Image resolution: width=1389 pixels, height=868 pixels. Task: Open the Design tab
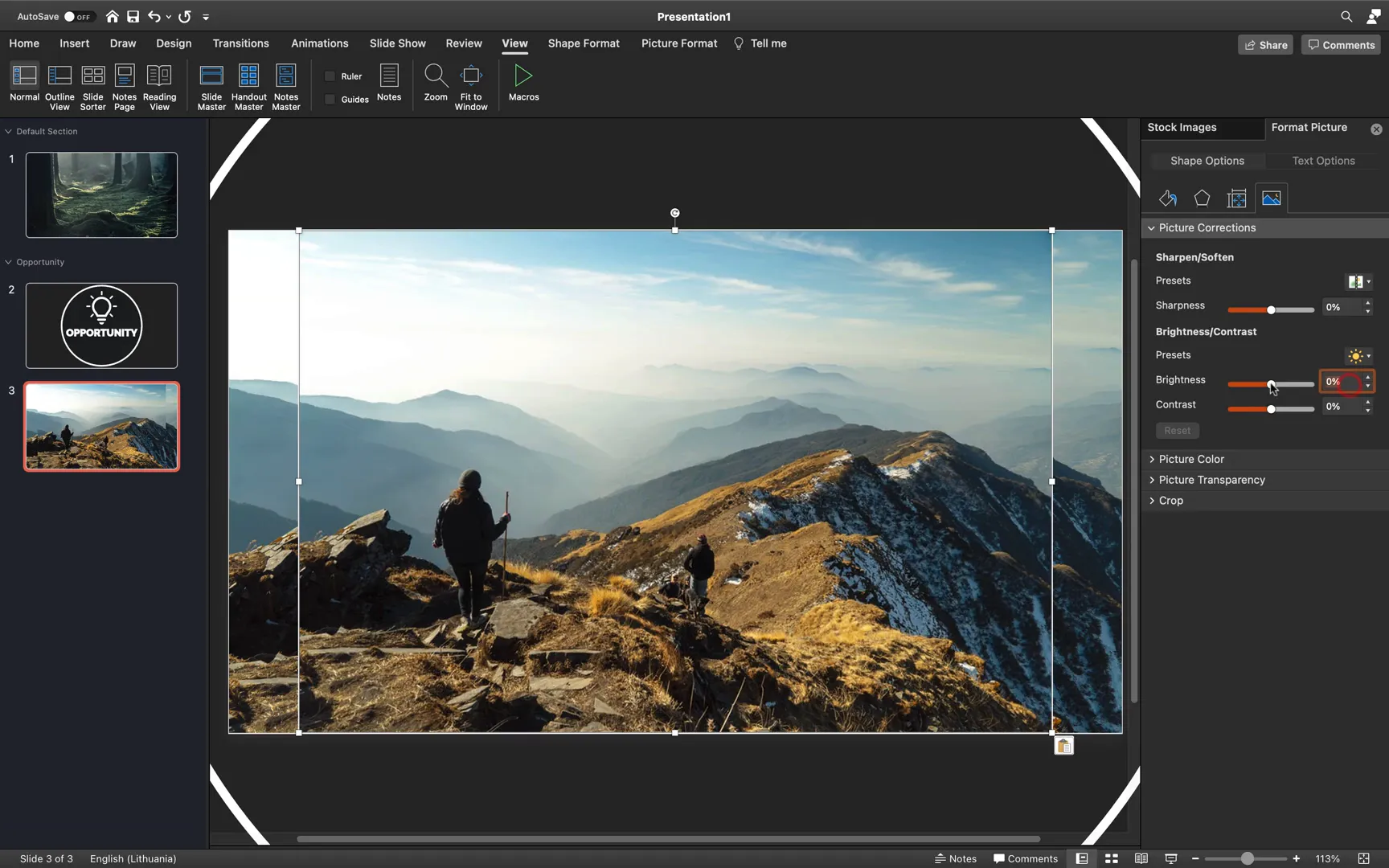coord(174,43)
